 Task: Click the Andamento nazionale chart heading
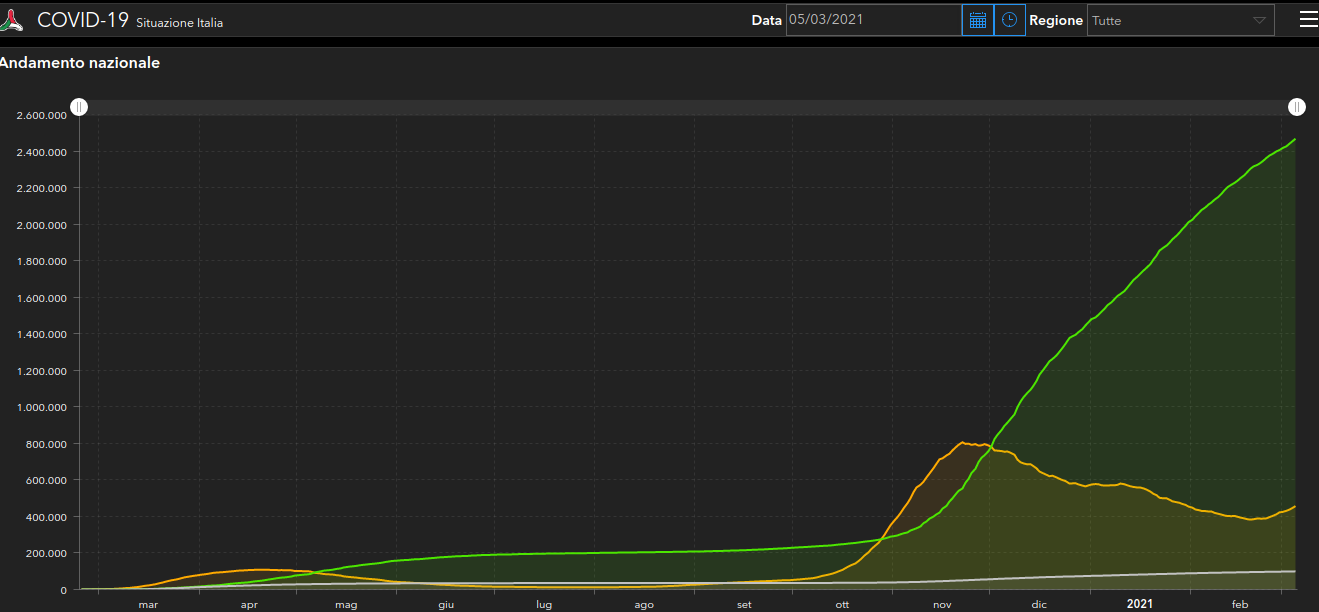[80, 63]
